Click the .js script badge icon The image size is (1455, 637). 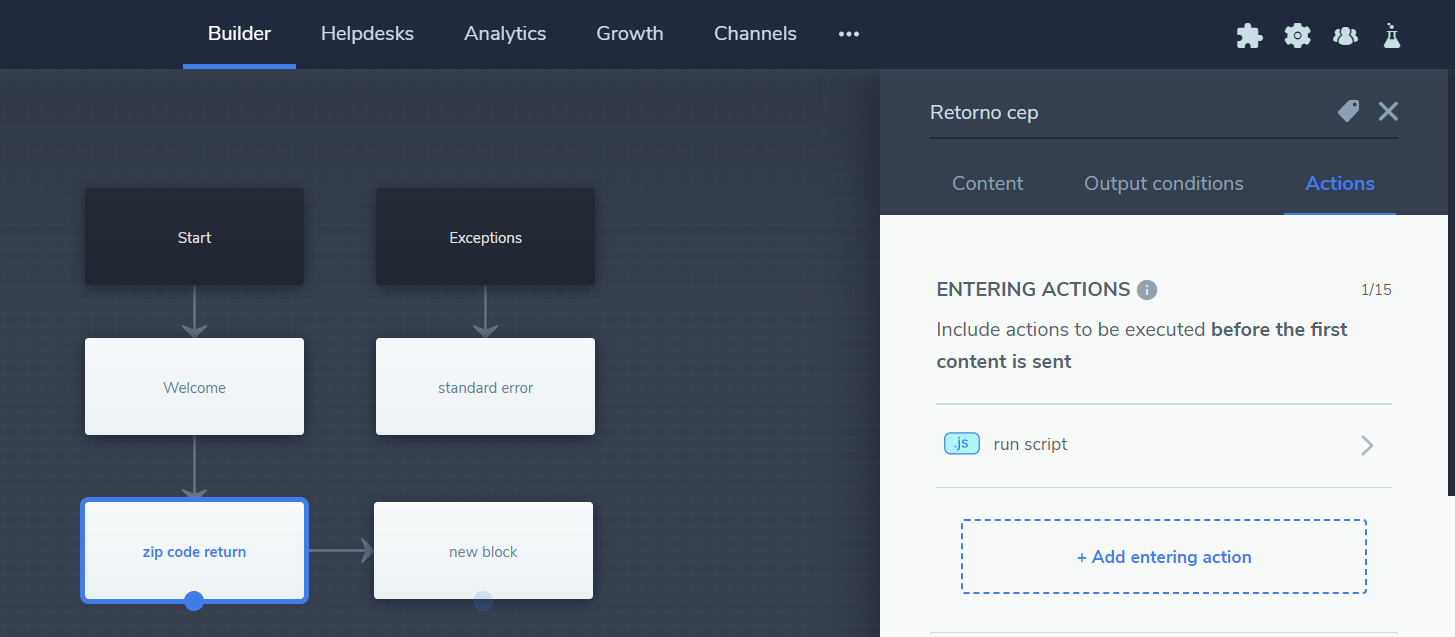[962, 444]
